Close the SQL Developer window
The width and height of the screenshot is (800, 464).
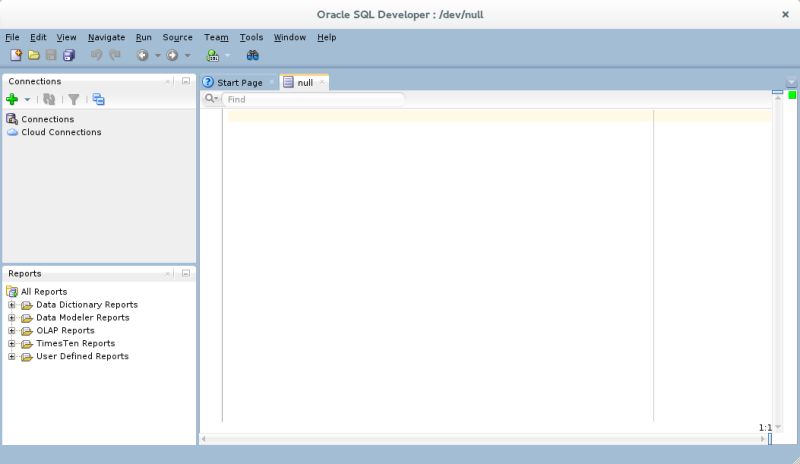[785, 14]
